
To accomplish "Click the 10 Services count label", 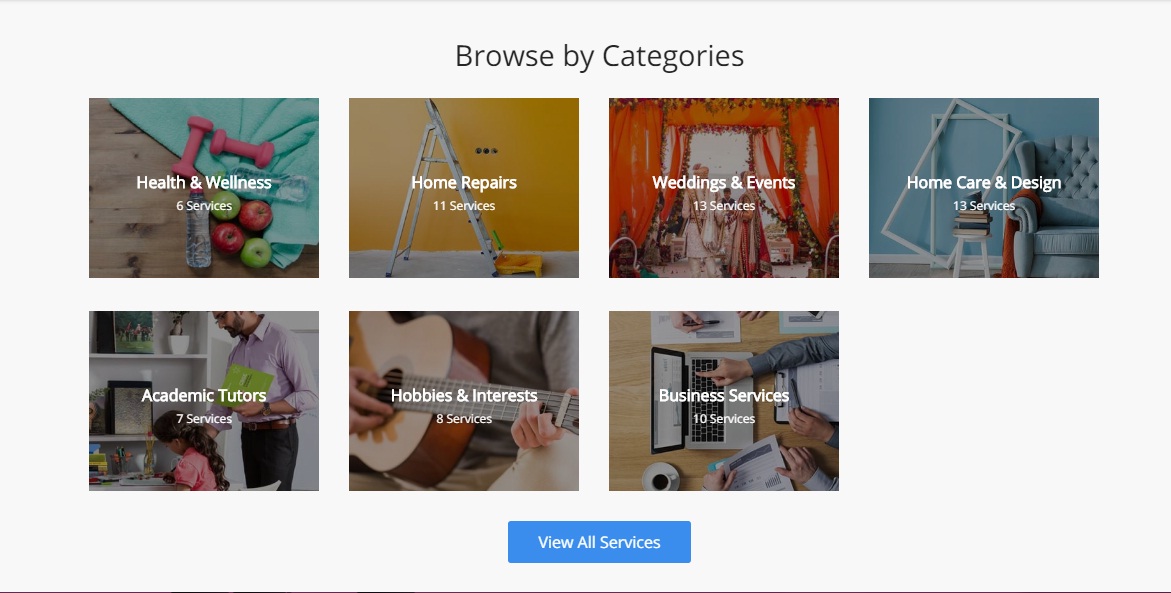I will click(724, 418).
